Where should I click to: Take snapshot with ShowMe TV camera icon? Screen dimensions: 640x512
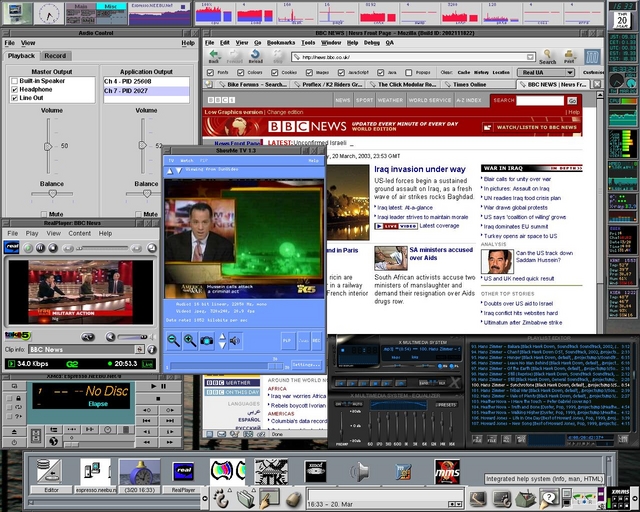(207, 340)
